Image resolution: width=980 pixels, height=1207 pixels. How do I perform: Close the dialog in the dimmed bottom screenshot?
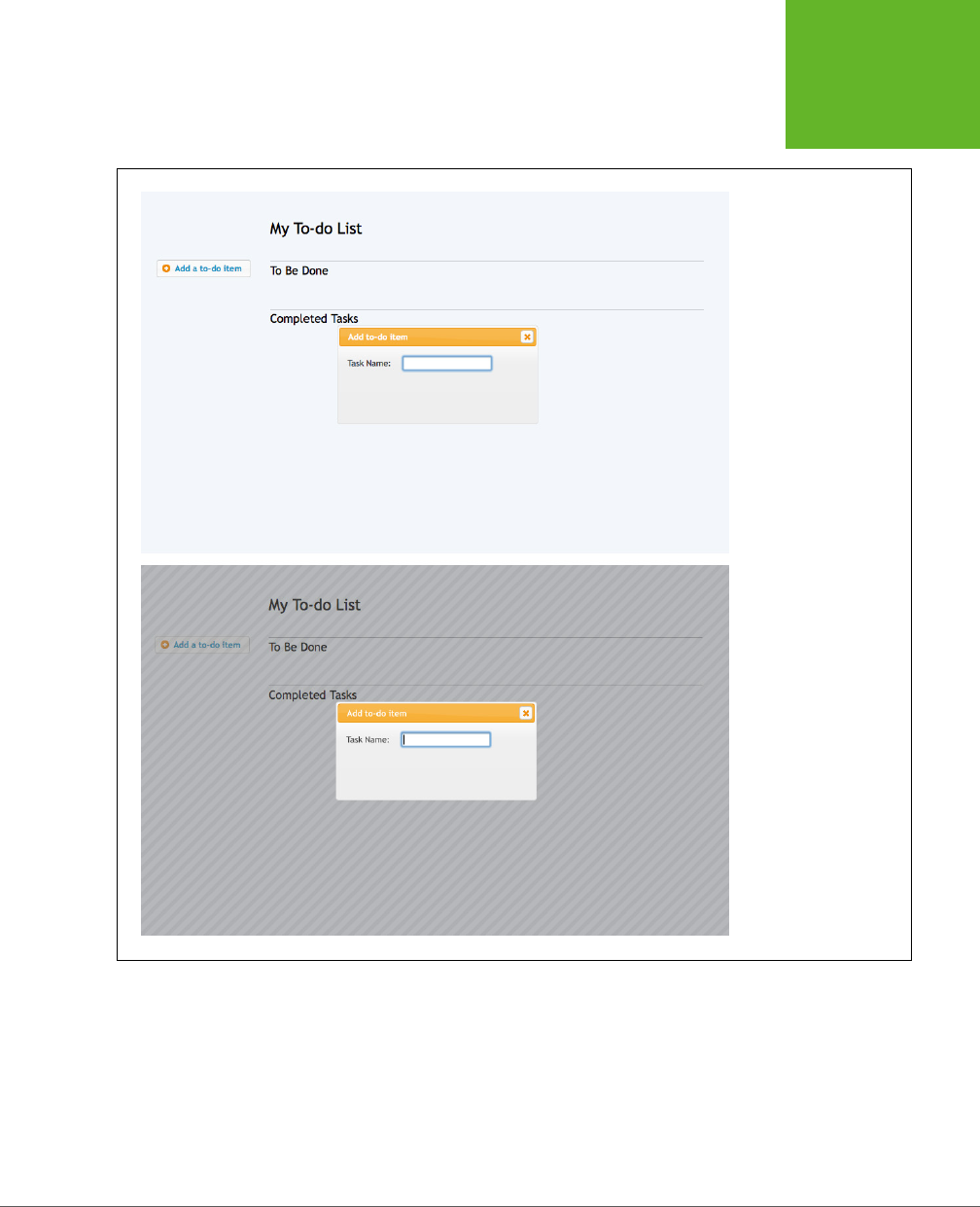pyautogui.click(x=526, y=713)
